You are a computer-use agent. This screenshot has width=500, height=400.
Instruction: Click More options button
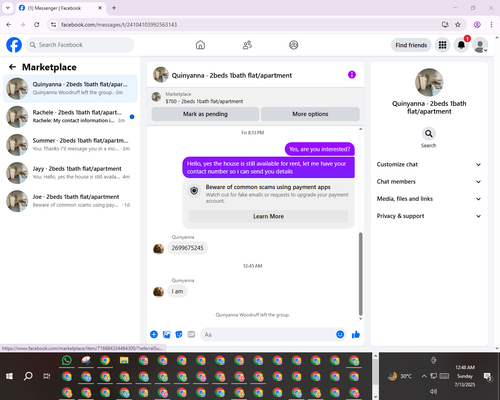pos(310,114)
